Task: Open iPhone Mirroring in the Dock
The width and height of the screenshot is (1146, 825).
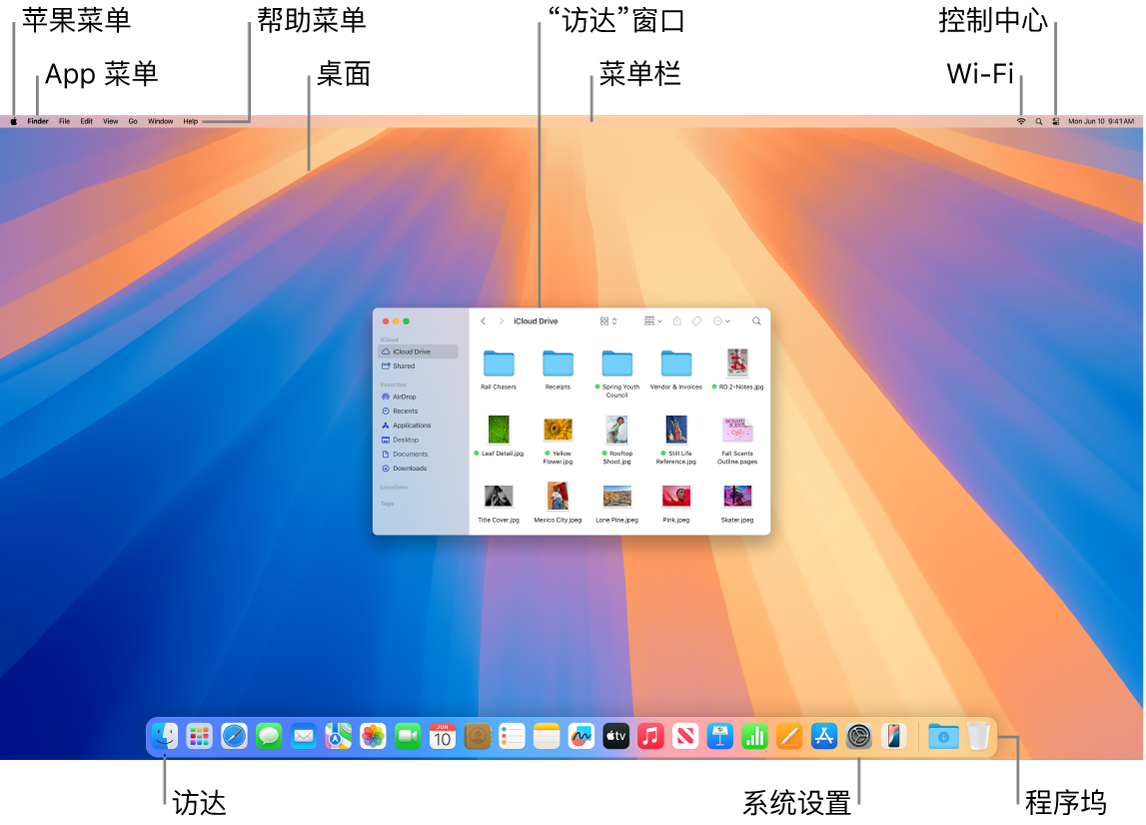Action: [x=893, y=737]
